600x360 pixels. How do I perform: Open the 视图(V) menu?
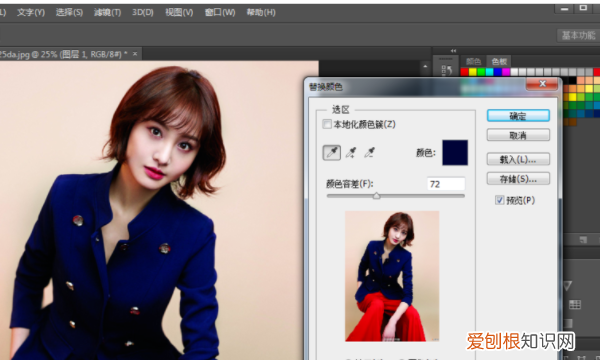(179, 12)
